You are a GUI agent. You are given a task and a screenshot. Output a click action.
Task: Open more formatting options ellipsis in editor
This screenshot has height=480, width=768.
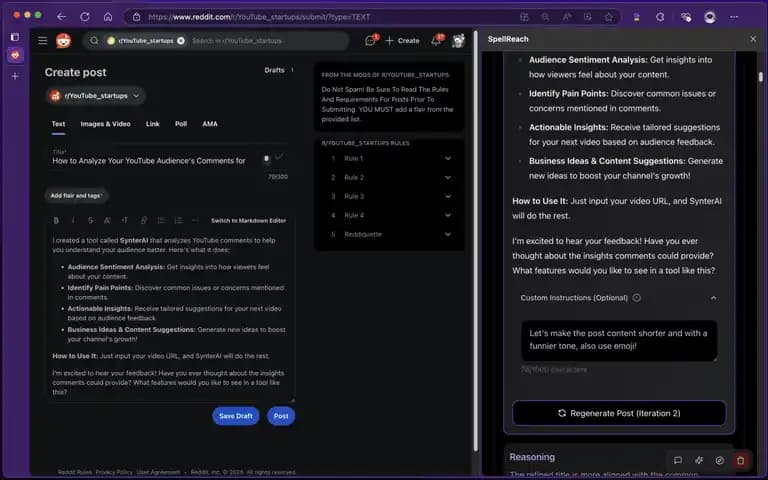195,220
